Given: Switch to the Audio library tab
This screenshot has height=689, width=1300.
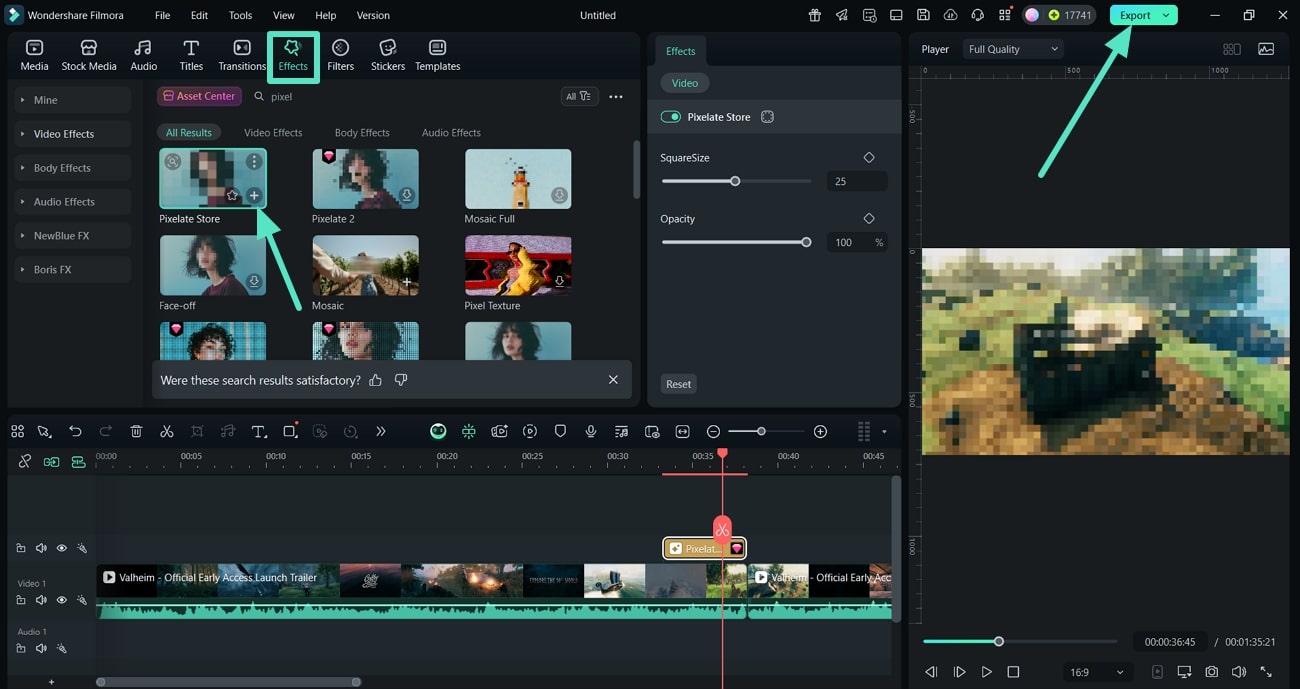Looking at the screenshot, I should (144, 55).
